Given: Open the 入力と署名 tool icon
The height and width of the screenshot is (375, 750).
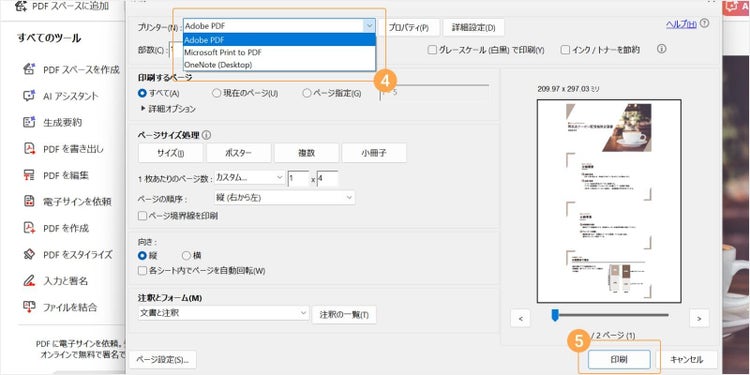Looking at the screenshot, I should pos(29,280).
